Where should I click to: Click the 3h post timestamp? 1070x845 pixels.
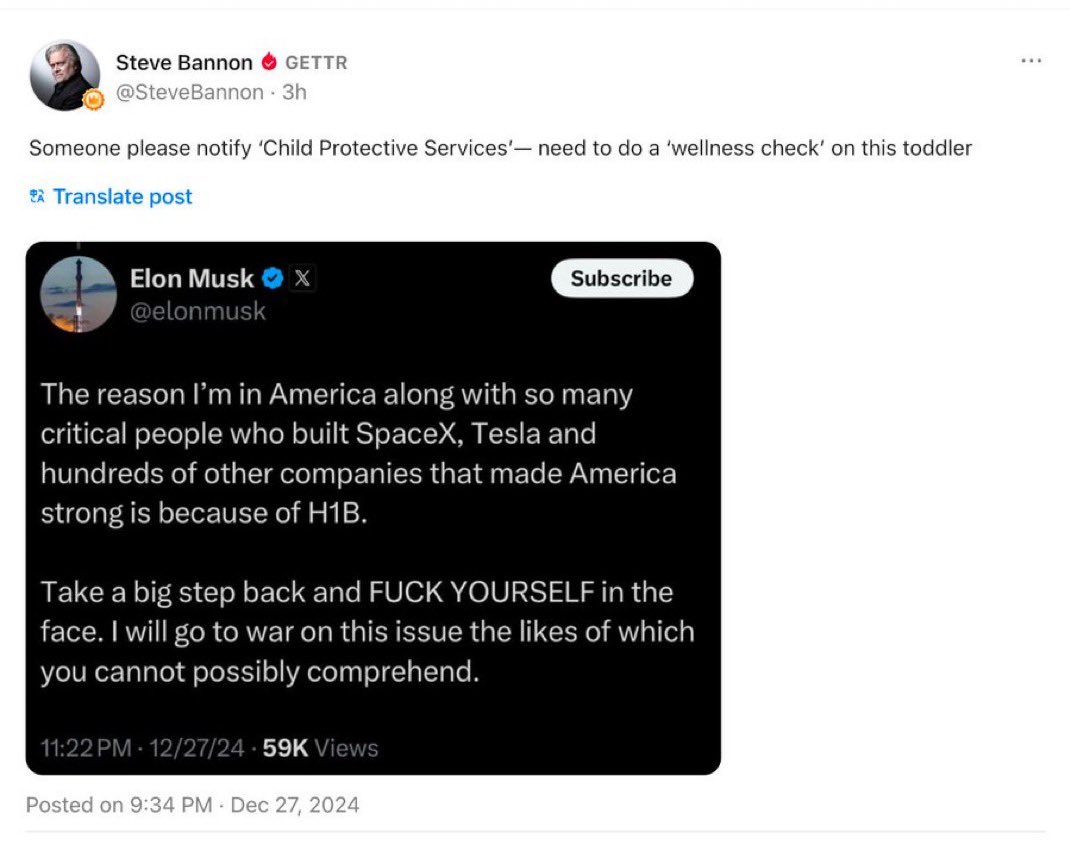tap(294, 92)
